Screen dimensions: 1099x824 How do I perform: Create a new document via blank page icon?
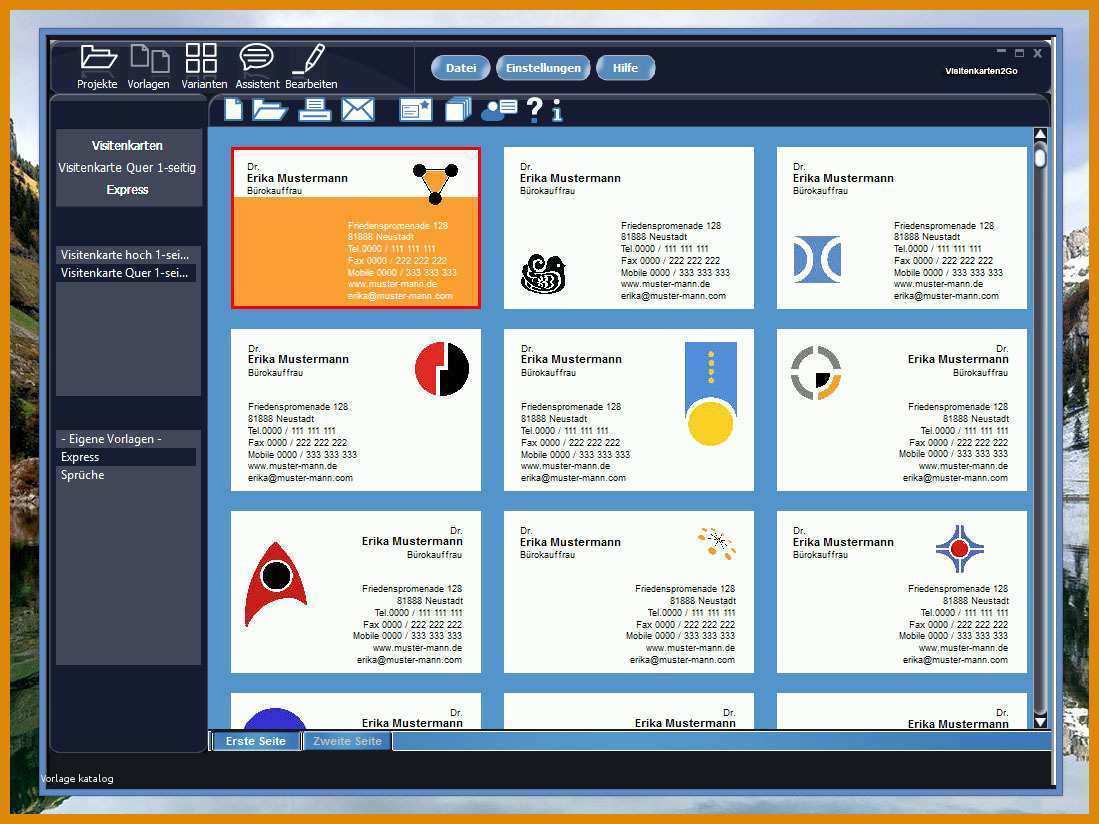pyautogui.click(x=233, y=109)
